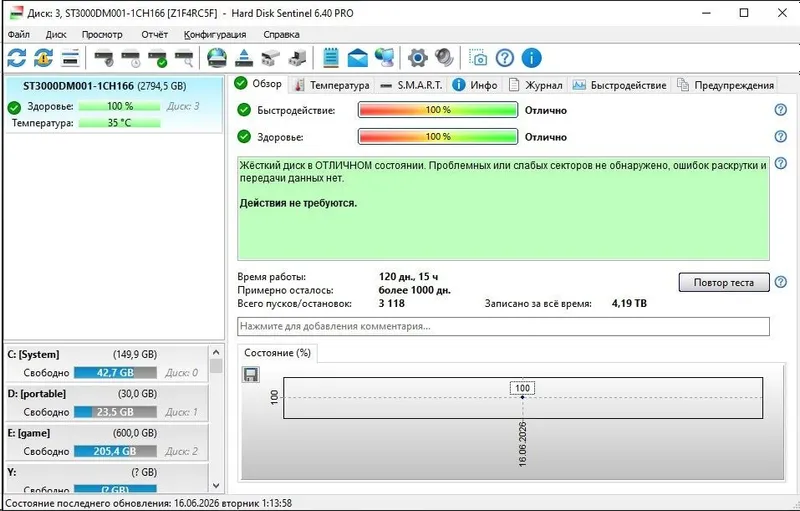This screenshot has width=800, height=511.
Task: Open the Справка menu
Action: [x=281, y=35]
